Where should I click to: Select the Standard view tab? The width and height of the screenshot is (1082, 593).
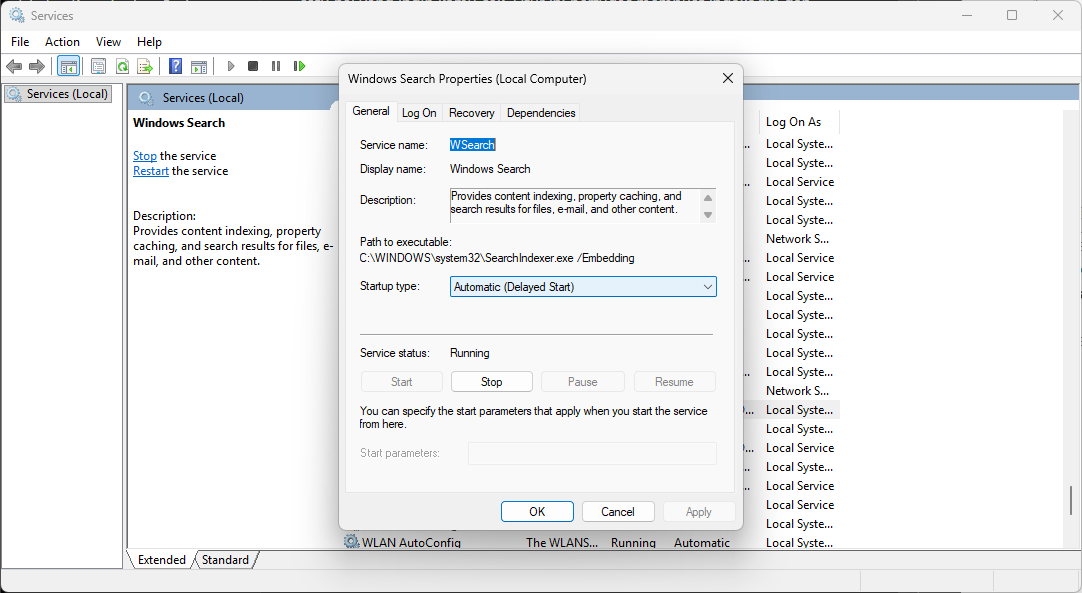tap(225, 560)
